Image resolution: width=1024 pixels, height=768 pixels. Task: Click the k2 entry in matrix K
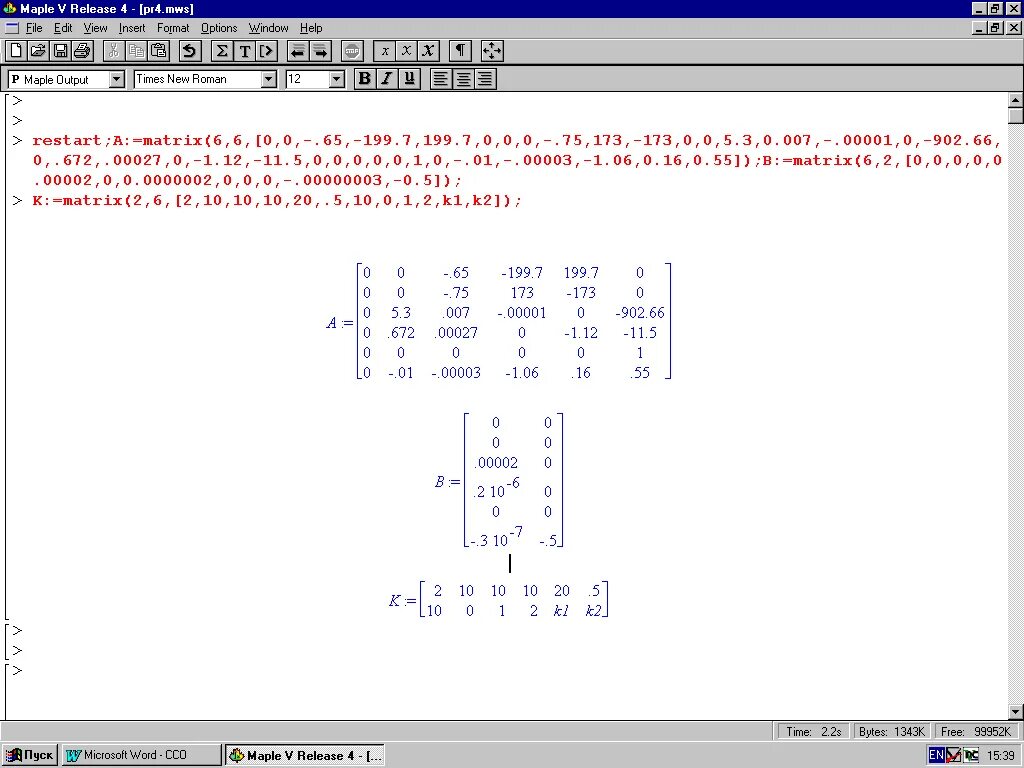pos(593,611)
